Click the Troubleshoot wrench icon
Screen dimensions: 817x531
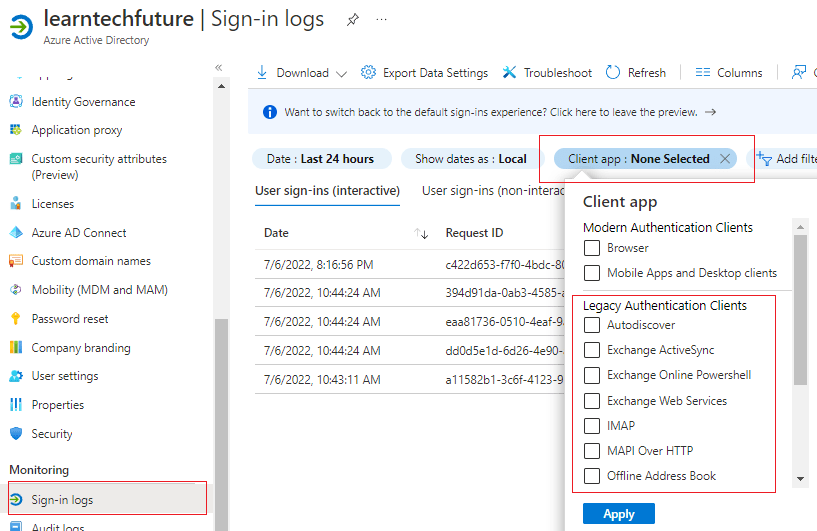tap(510, 73)
